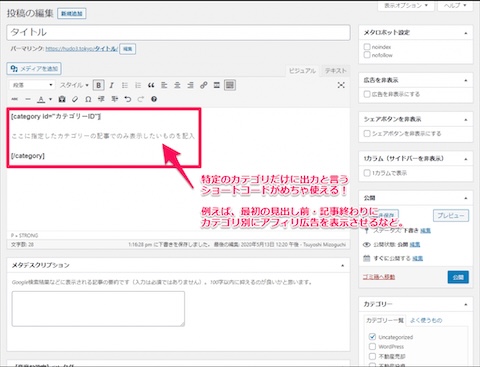The image size is (480, 367).
Task: Open the permalink URL link
Action: (x=81, y=49)
